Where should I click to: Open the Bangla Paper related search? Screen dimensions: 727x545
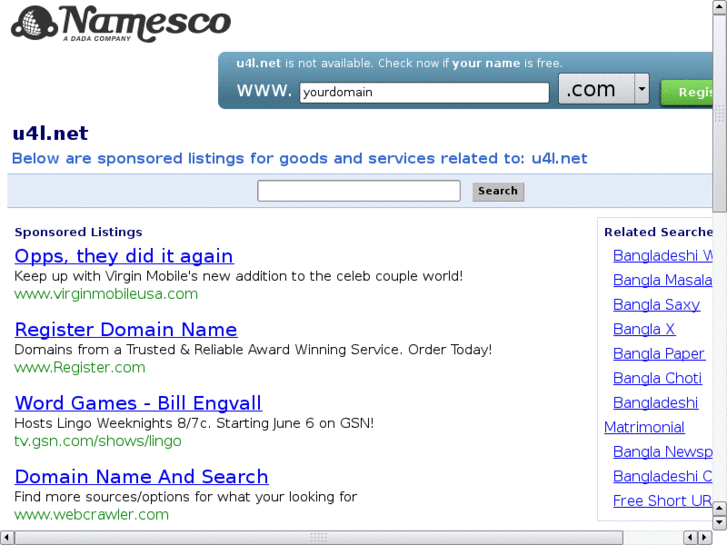[x=659, y=354]
